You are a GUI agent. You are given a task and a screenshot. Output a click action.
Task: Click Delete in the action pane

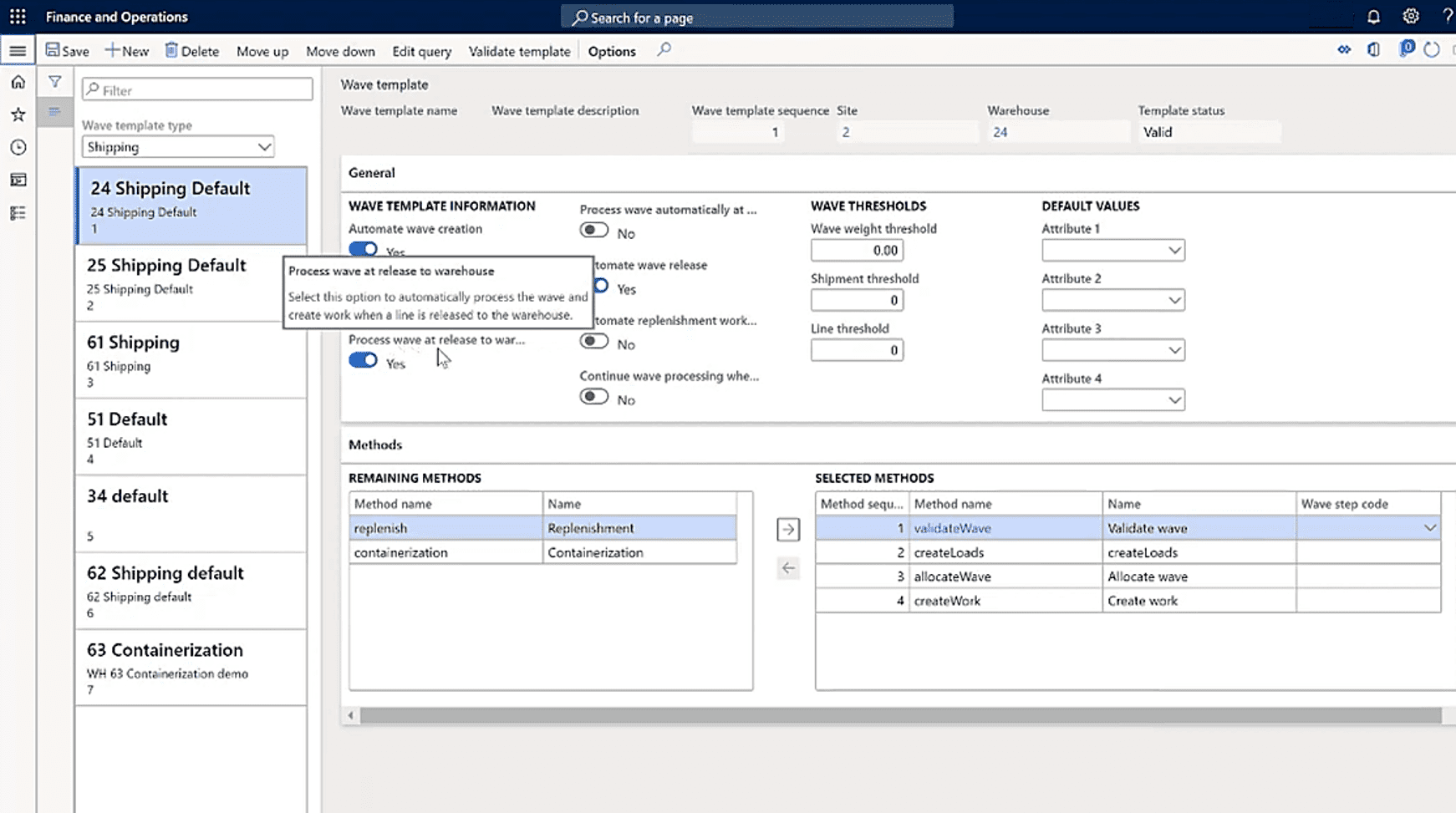coord(192,51)
